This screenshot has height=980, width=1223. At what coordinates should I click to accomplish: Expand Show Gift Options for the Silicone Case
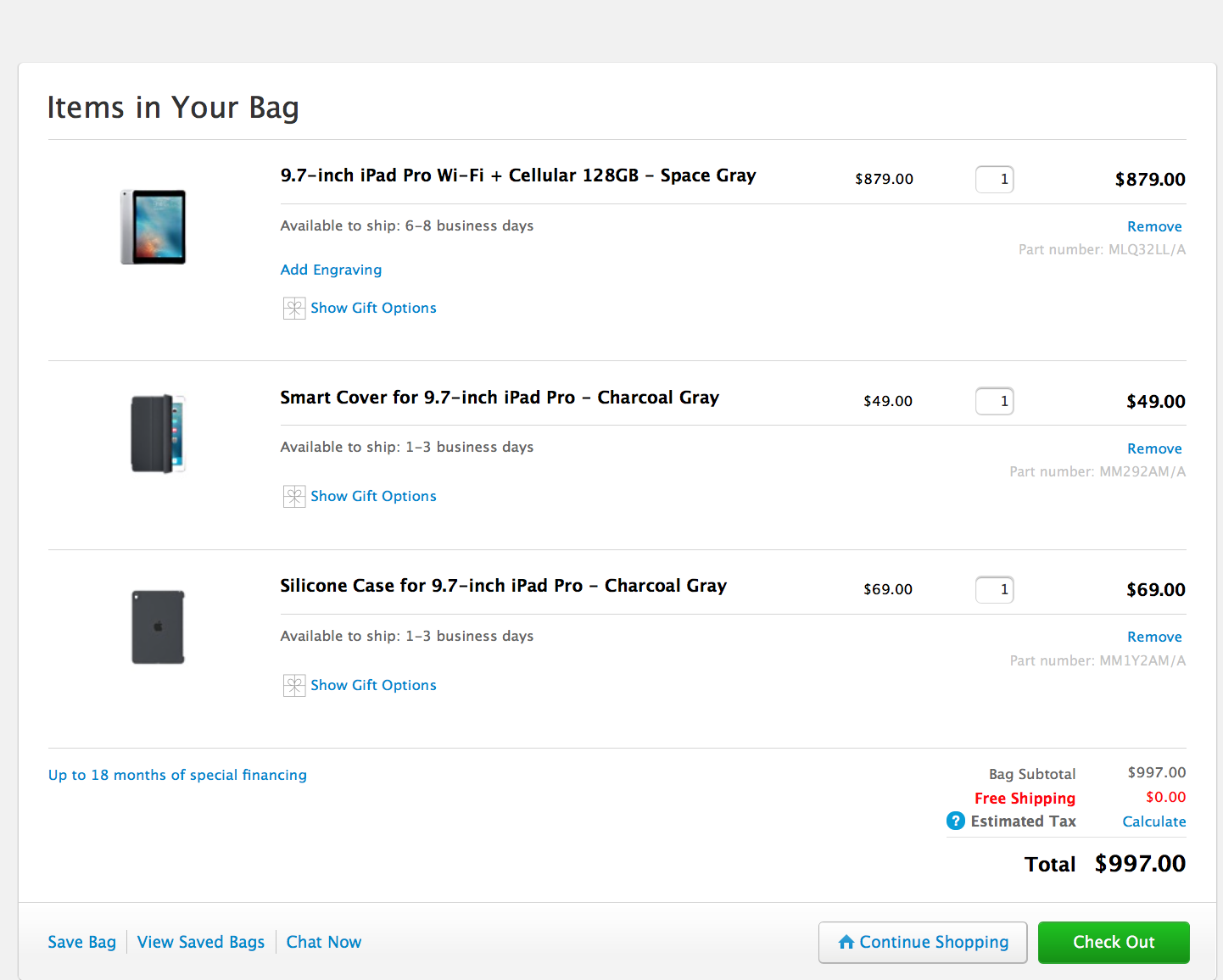373,685
